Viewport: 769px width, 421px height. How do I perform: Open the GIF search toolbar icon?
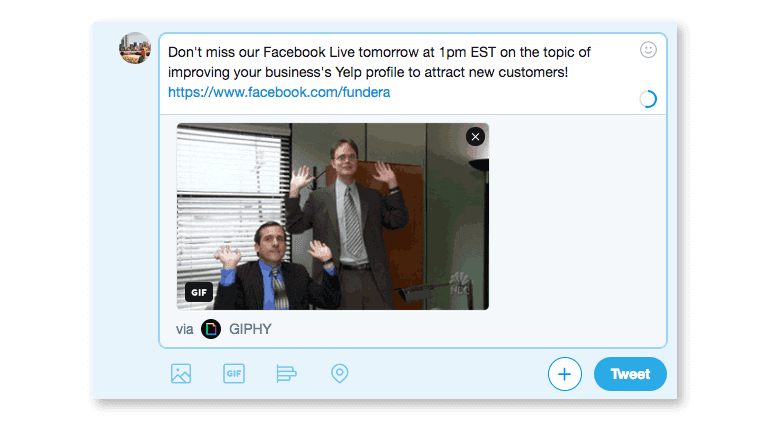(x=234, y=374)
